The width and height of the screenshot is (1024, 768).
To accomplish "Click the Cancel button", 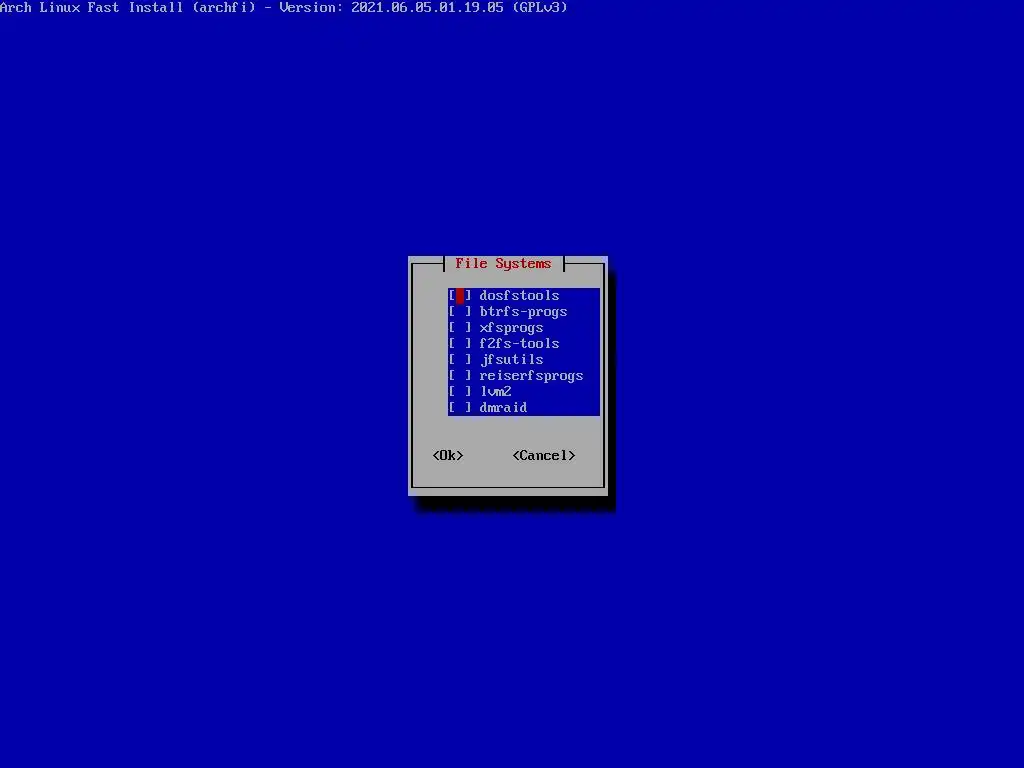I will (544, 456).
